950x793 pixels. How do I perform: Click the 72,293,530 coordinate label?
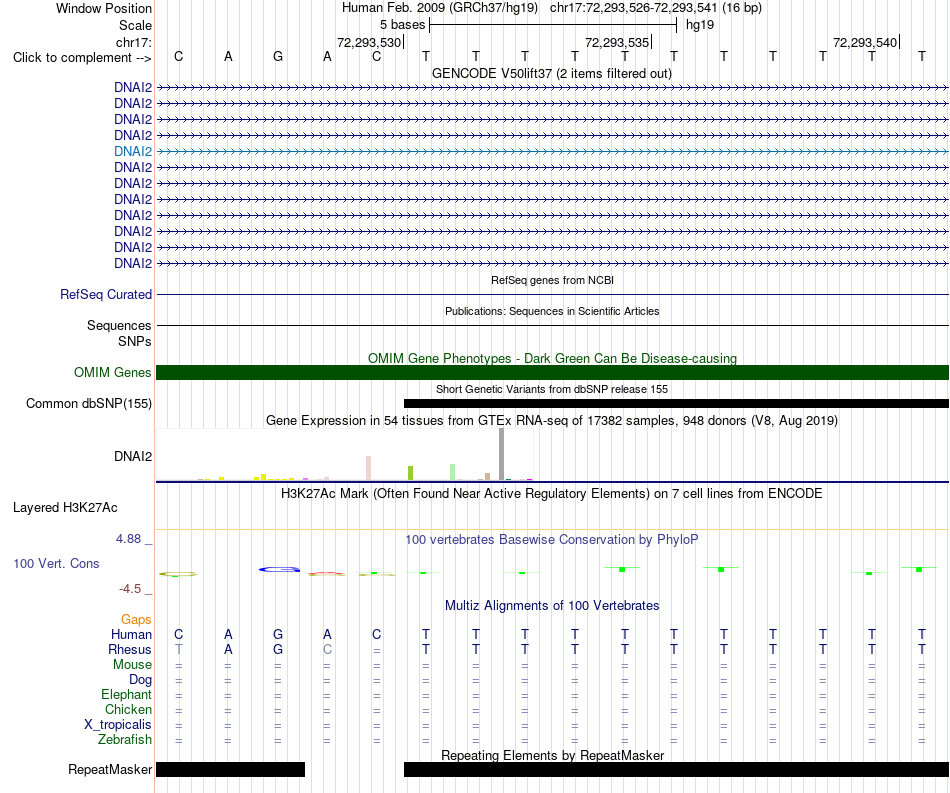[x=369, y=42]
